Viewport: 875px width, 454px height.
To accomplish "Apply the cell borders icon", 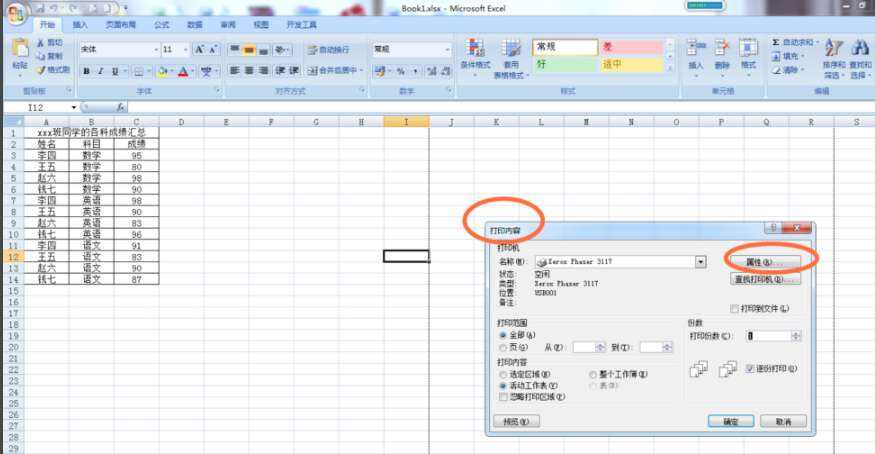I will coord(138,71).
